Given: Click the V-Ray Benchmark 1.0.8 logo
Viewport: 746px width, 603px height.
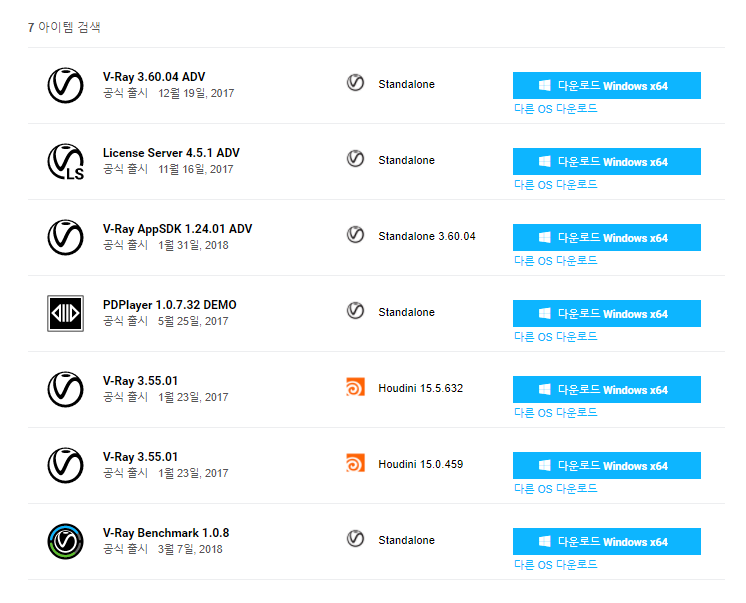Looking at the screenshot, I should click(x=65, y=541).
